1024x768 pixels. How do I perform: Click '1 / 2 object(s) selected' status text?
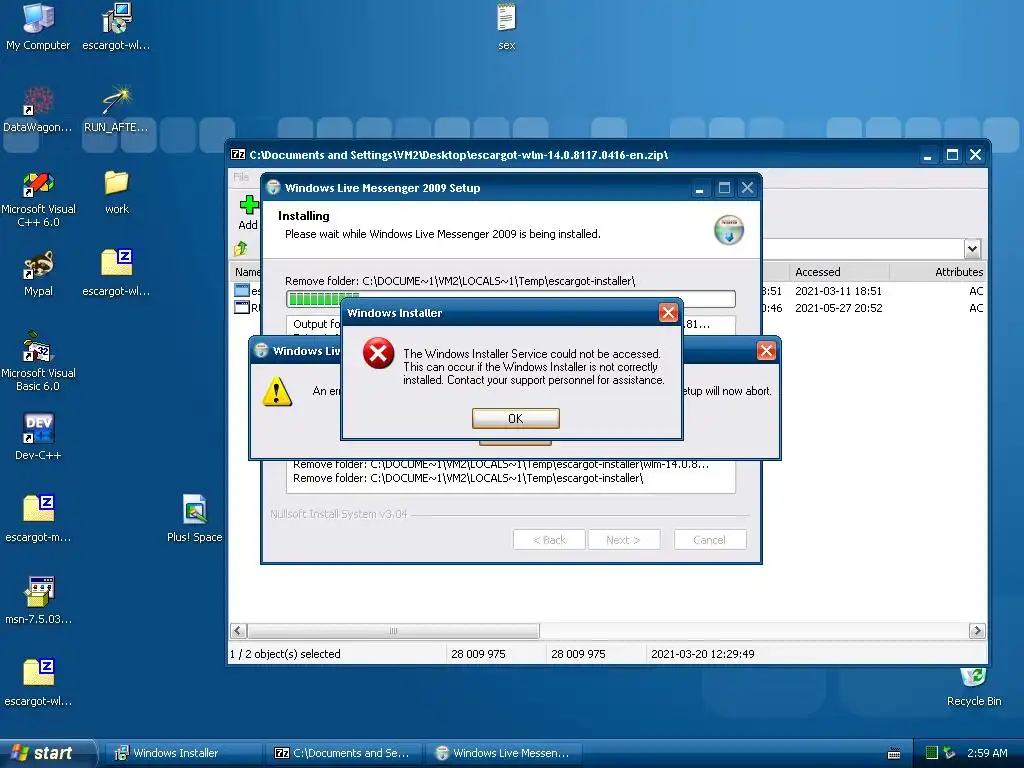[285, 654]
